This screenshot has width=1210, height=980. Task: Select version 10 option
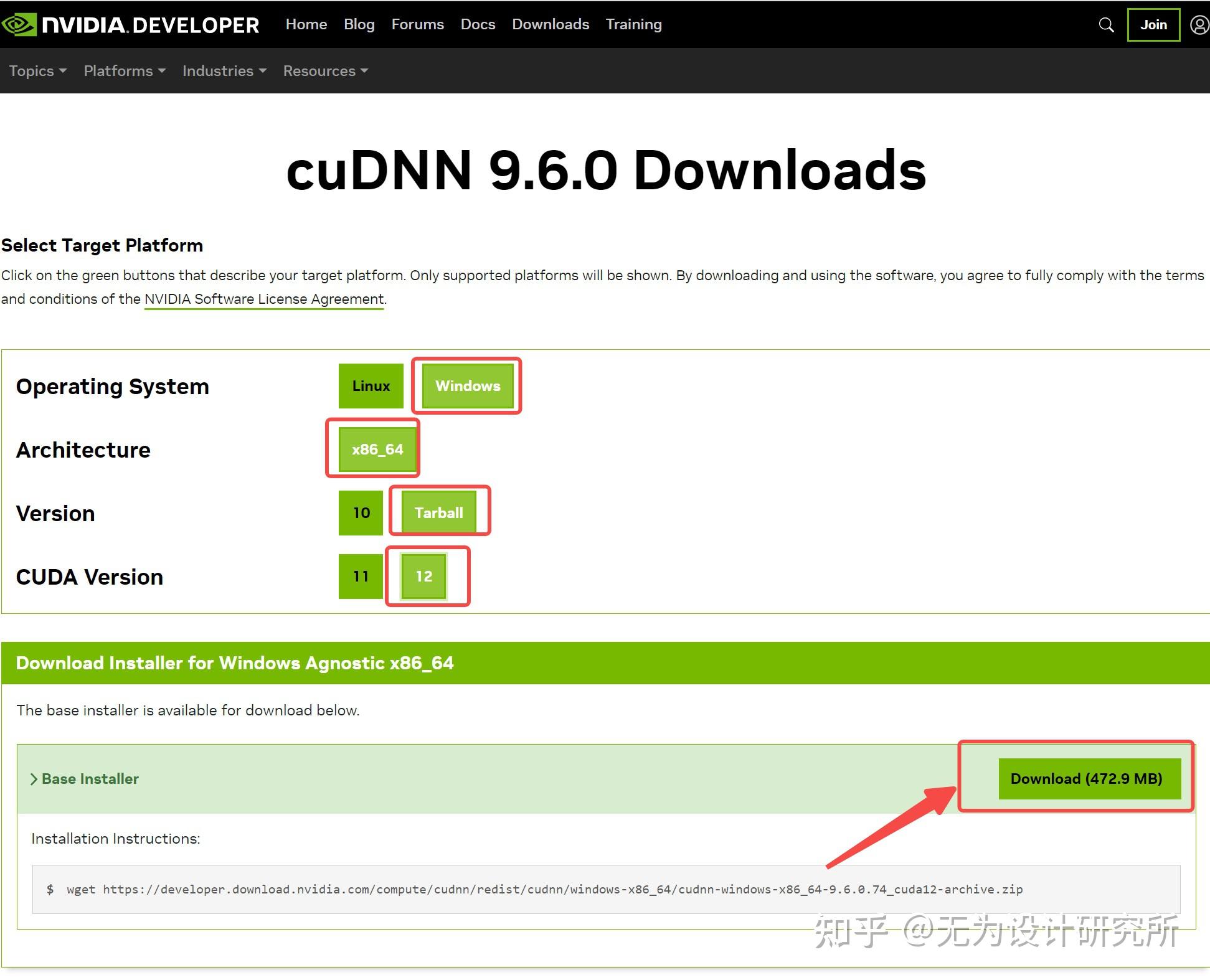361,513
